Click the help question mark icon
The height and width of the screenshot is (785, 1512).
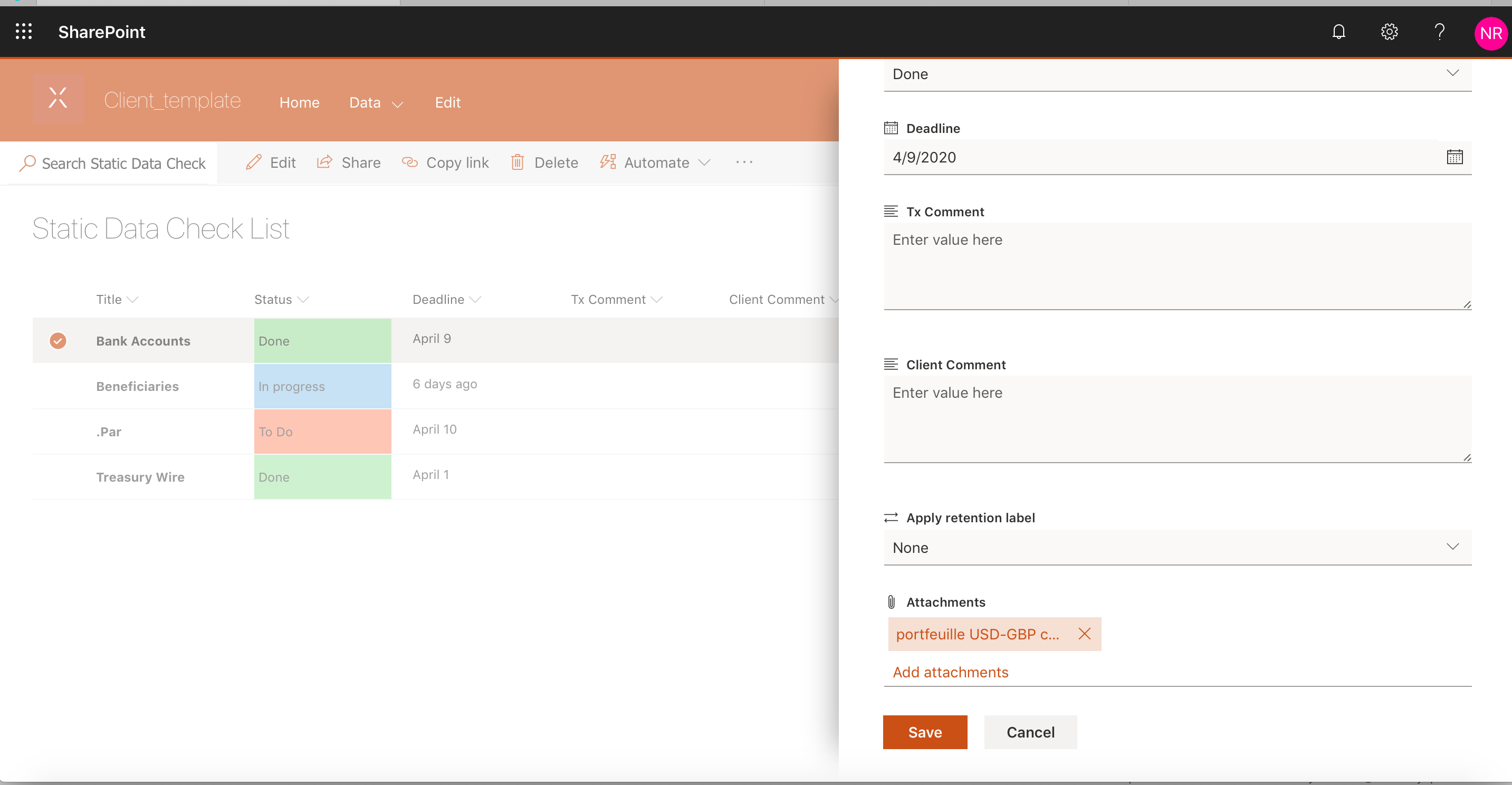tap(1439, 32)
